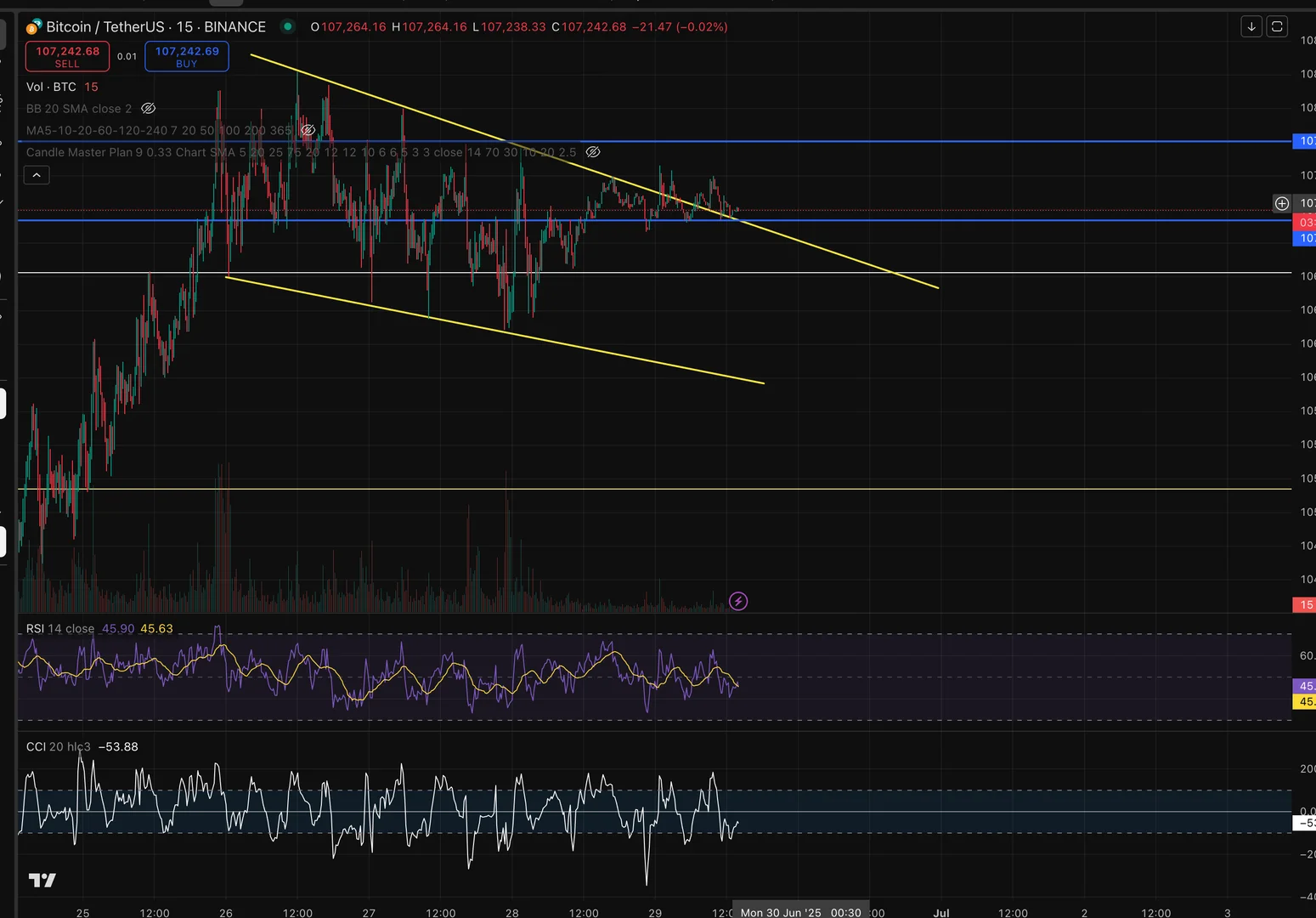Click the Bitcoin symbol logo beside the chart title
This screenshot has height=918, width=1316.
34,27
